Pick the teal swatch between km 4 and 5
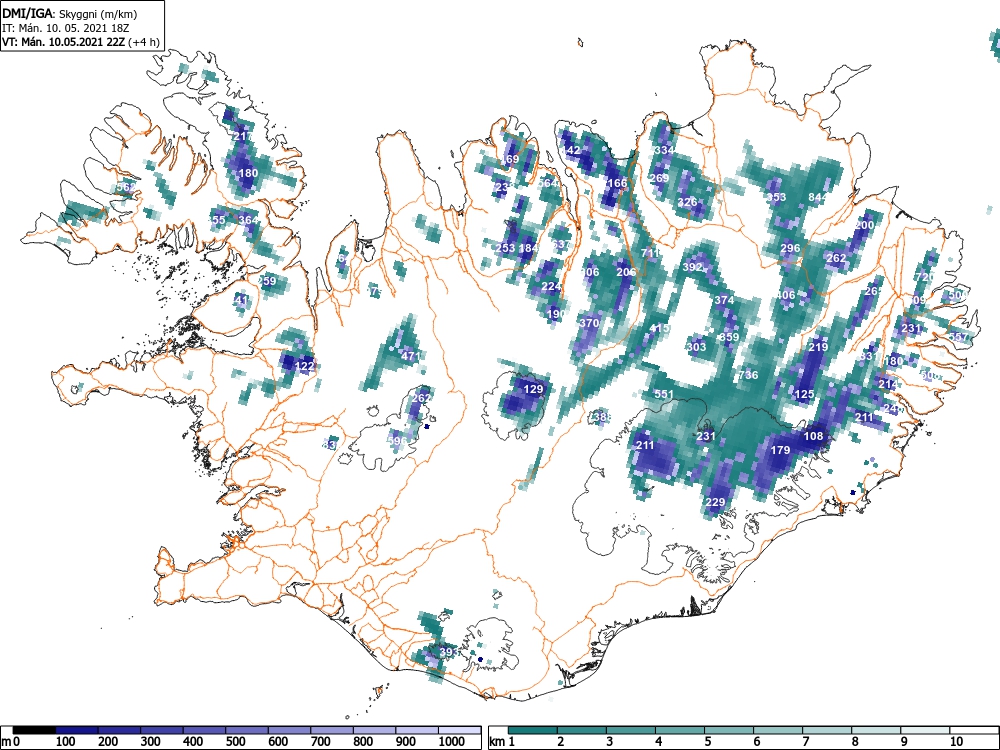 680,730
